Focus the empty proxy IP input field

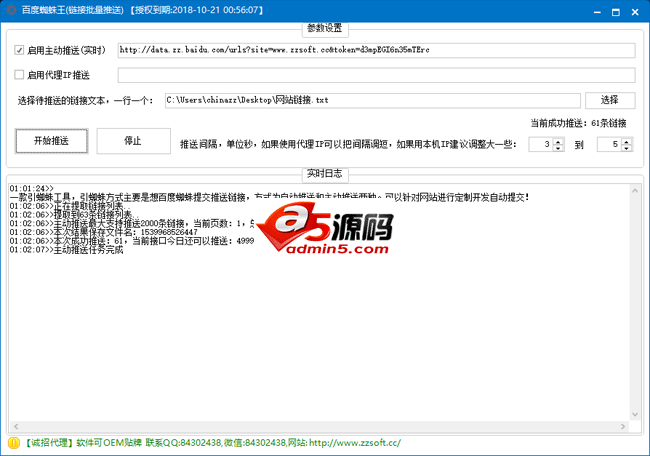pos(376,75)
